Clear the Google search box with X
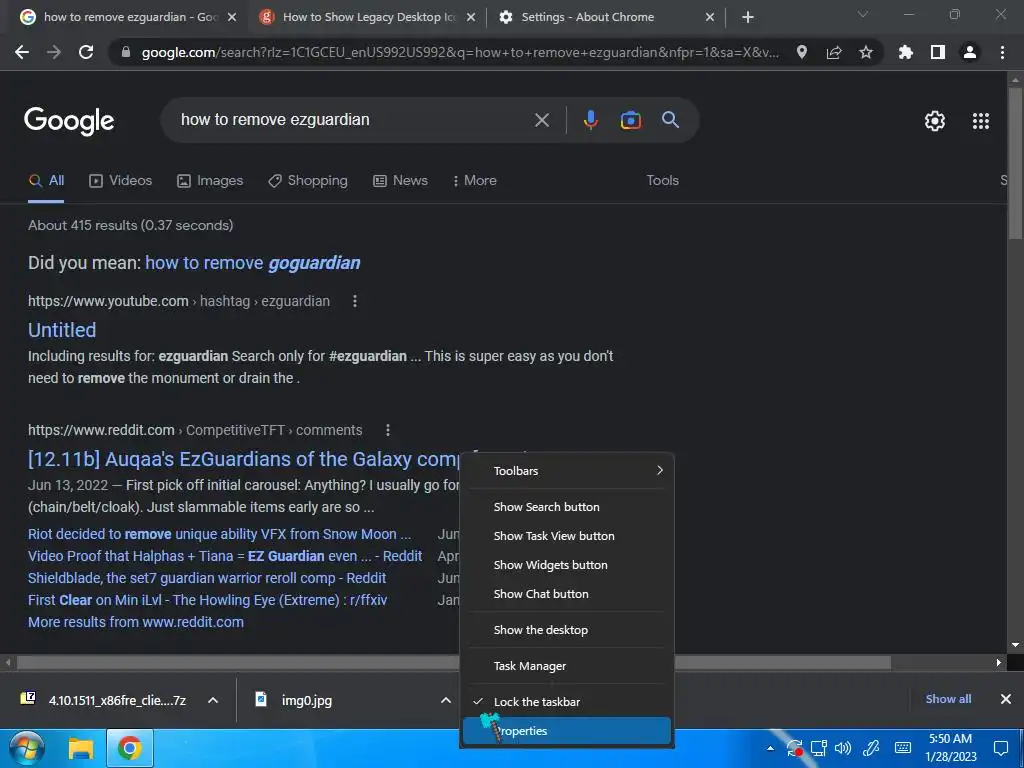The image size is (1024, 768). [541, 120]
